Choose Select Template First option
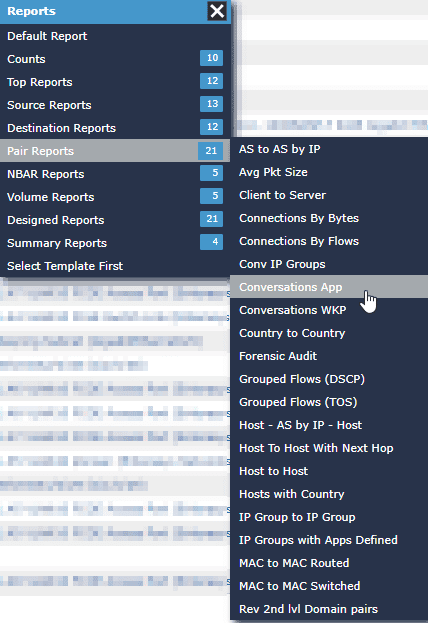The image size is (428, 623). (115, 266)
